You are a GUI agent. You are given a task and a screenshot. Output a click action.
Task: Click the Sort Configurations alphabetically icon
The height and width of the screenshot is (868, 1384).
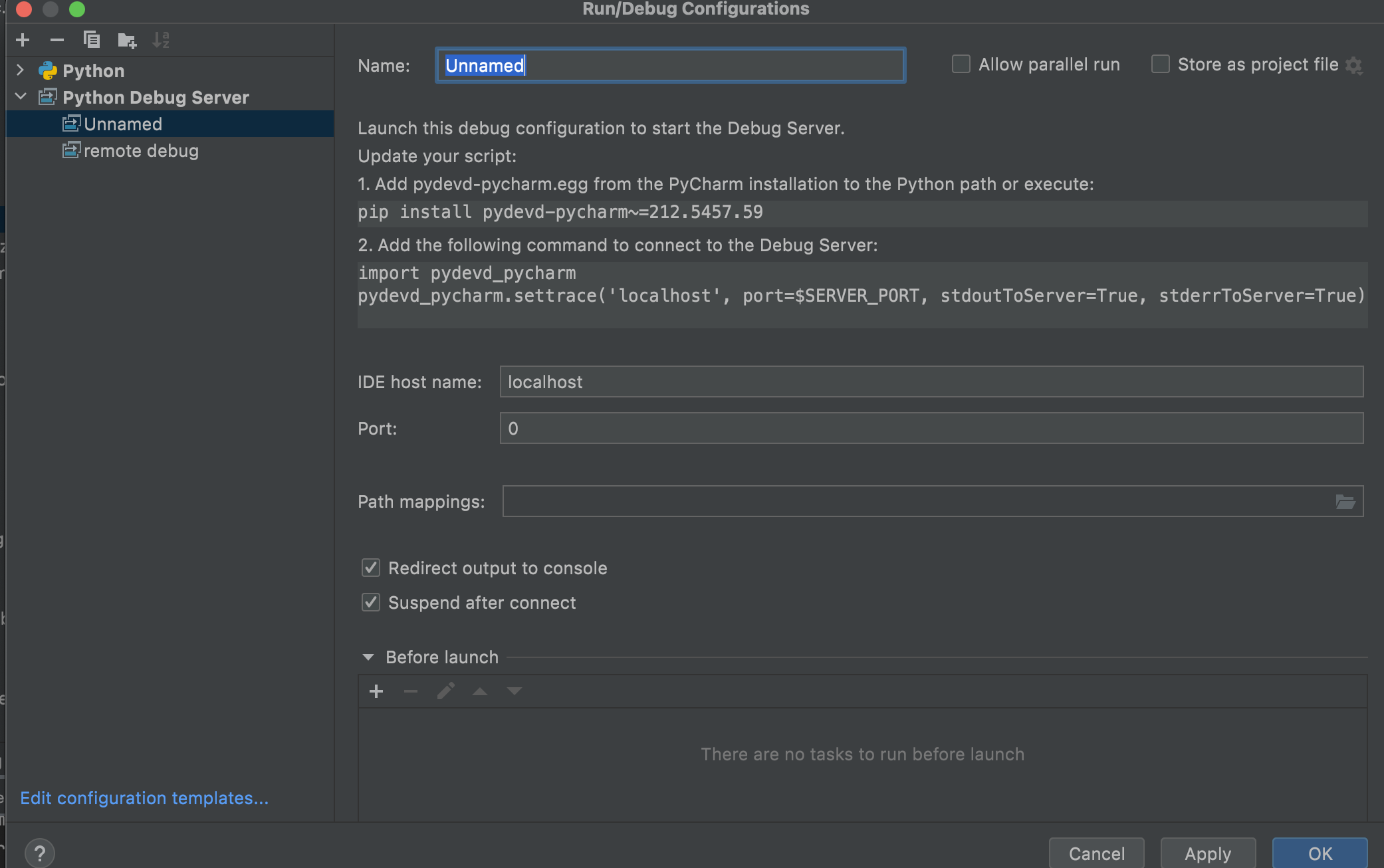click(x=161, y=40)
